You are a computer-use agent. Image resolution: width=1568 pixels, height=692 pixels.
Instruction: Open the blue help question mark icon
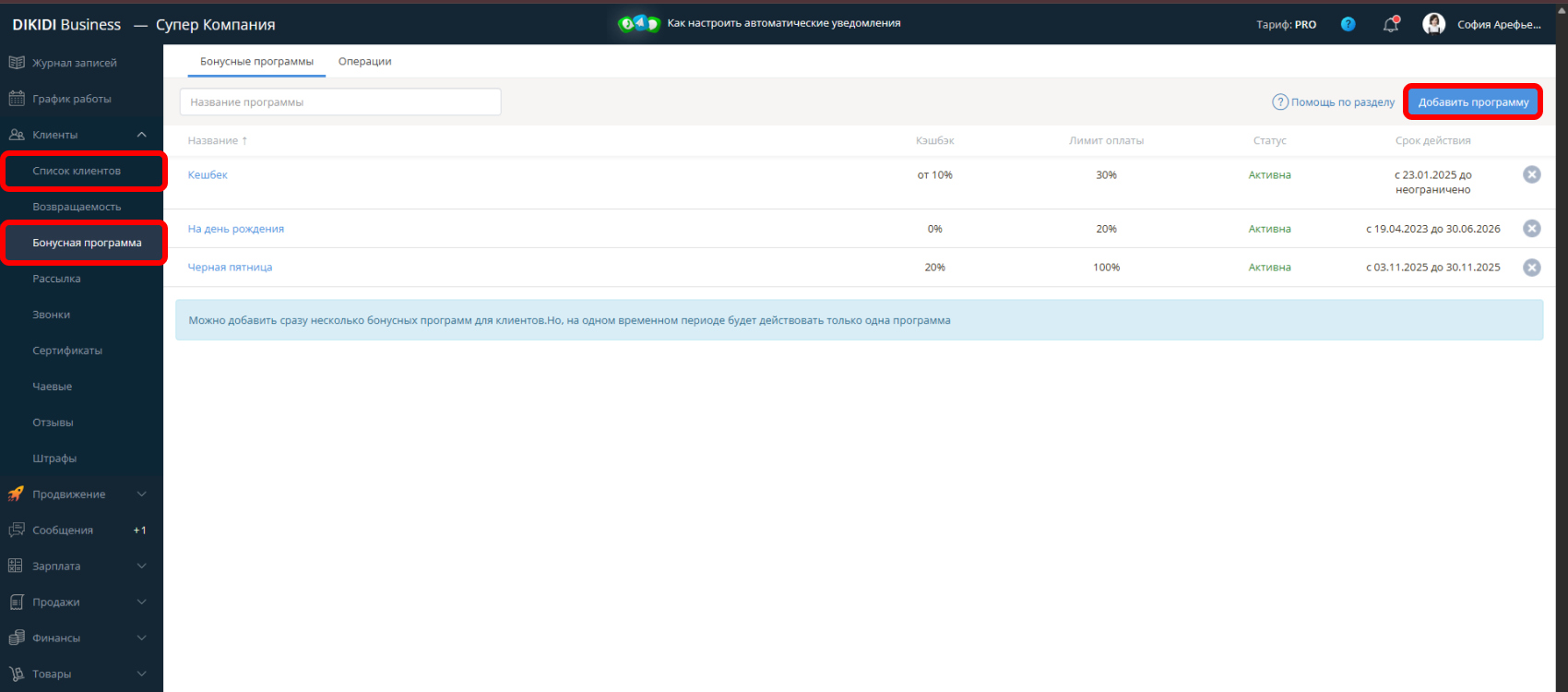[x=1348, y=25]
